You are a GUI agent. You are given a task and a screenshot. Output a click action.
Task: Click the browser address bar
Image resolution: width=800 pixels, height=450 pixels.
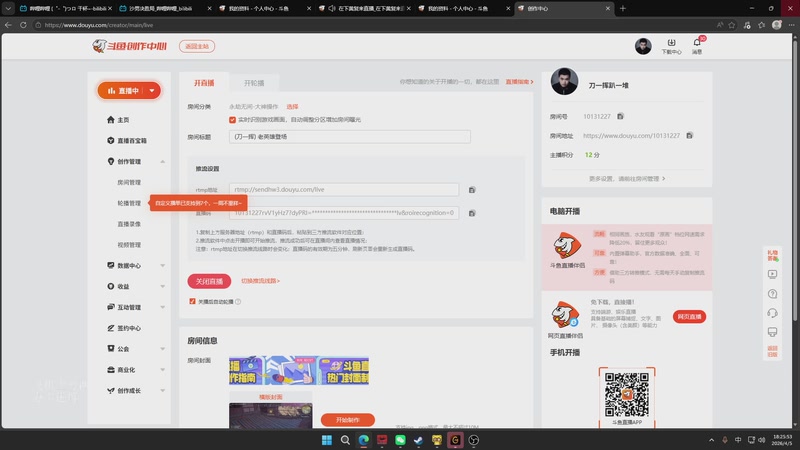(372, 24)
